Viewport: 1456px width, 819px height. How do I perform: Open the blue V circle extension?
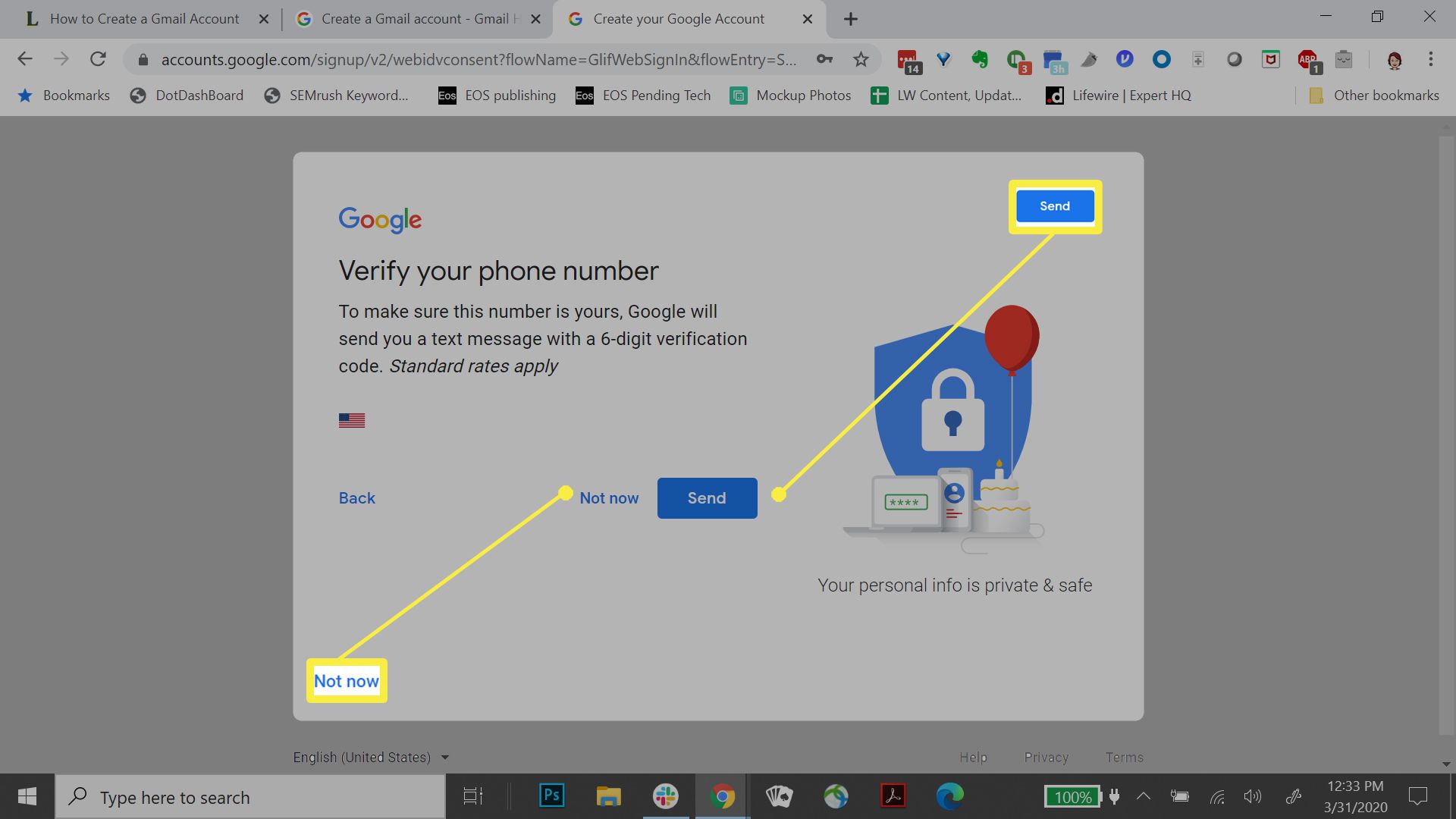click(1125, 58)
